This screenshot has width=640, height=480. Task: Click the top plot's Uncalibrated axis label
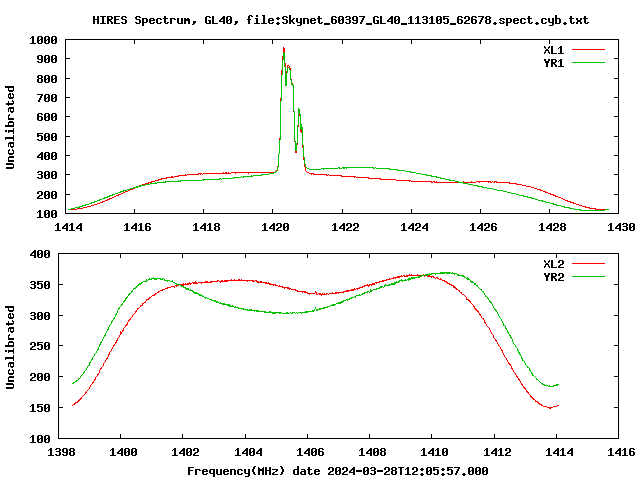click(10, 127)
